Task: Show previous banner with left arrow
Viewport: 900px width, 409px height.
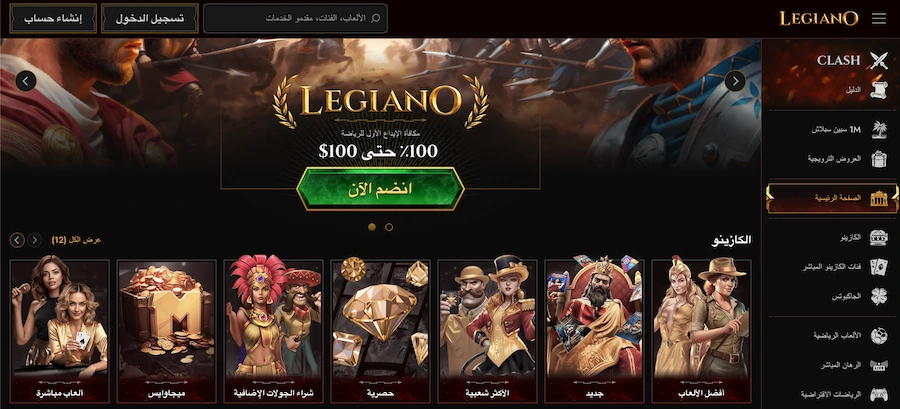Action: tap(26, 81)
